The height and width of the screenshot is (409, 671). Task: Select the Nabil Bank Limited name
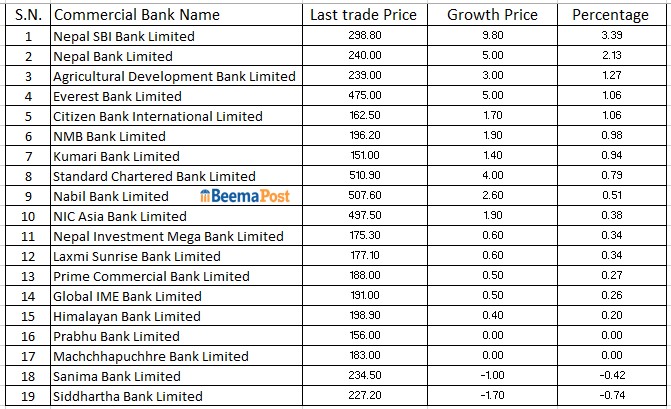point(111,196)
